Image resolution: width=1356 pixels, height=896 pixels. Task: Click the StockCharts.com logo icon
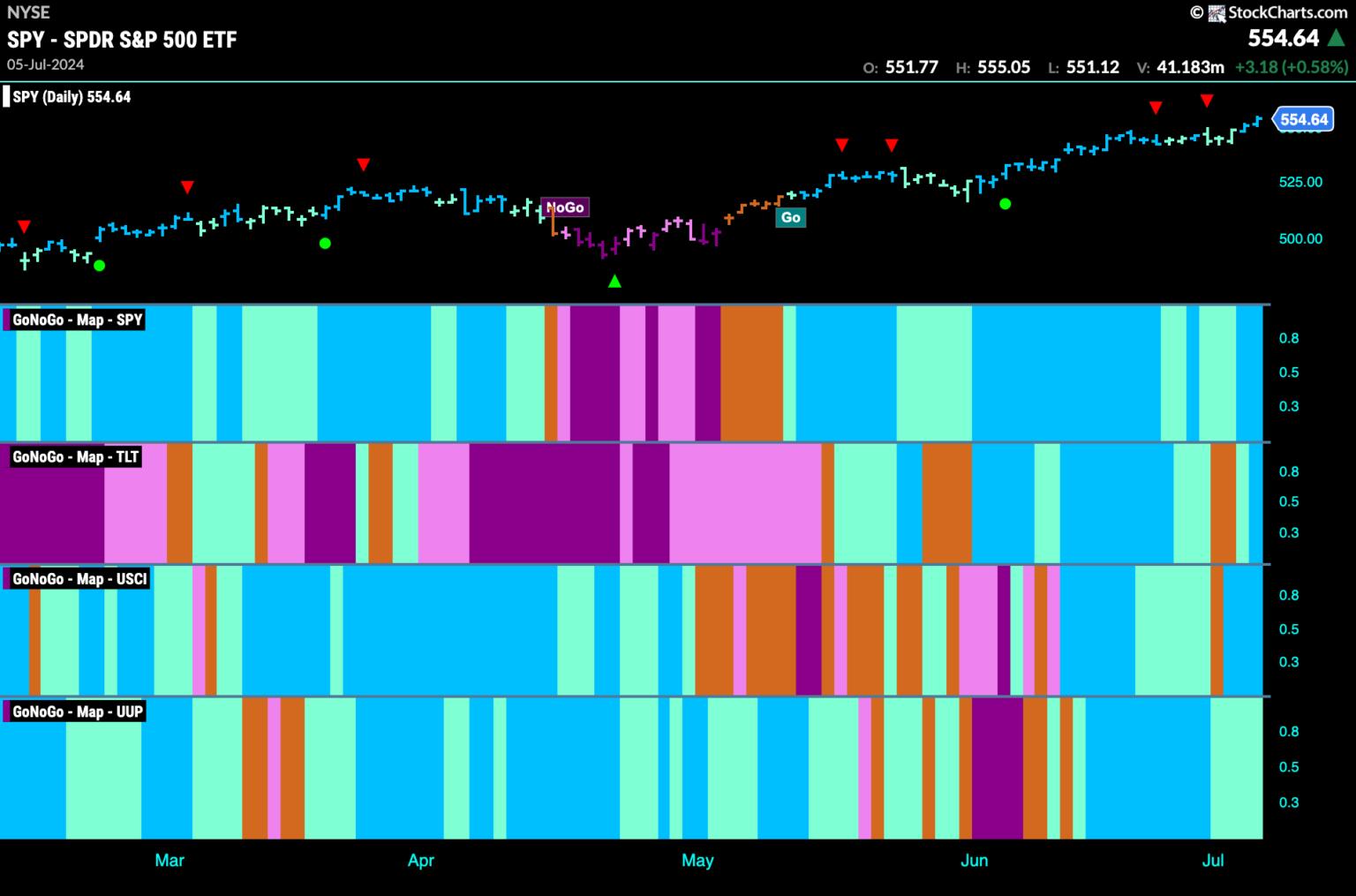(x=1217, y=12)
